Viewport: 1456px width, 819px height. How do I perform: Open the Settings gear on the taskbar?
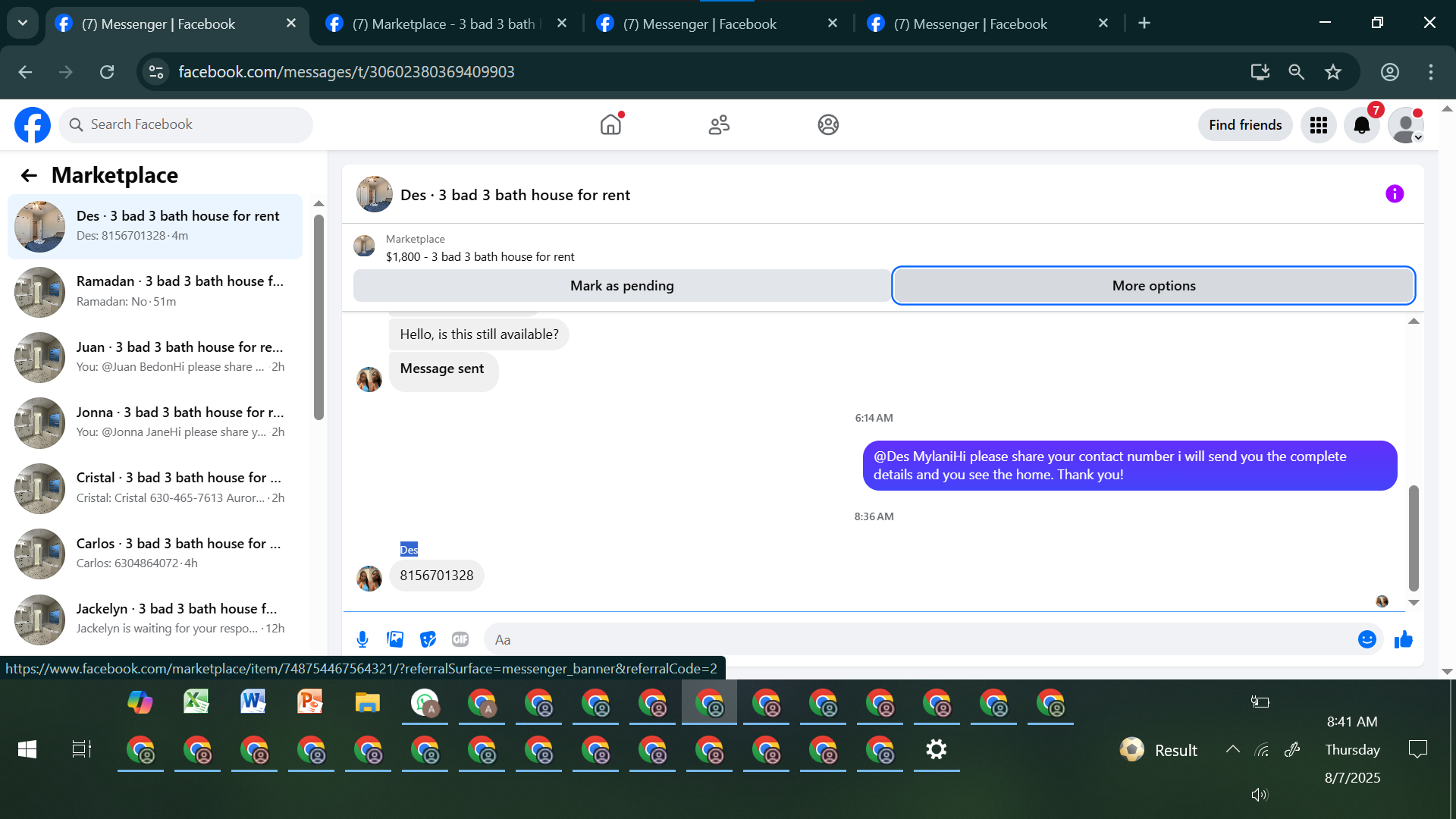(x=937, y=750)
